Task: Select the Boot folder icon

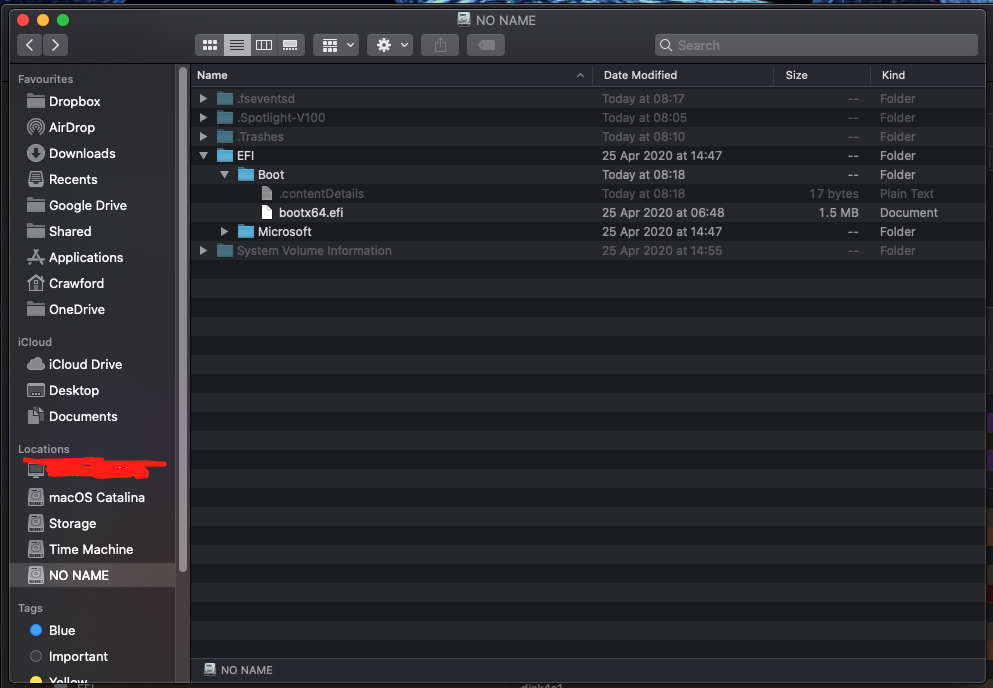Action: (x=246, y=174)
